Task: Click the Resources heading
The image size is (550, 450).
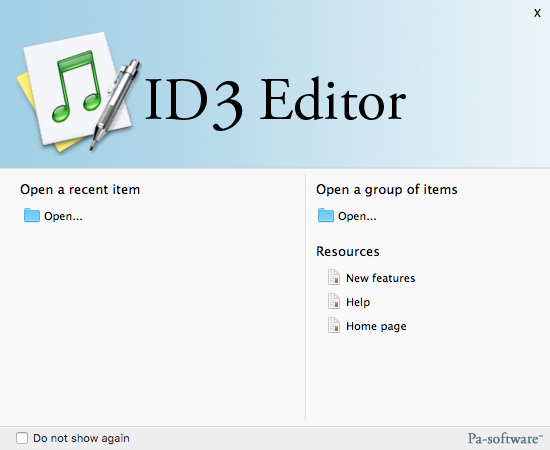Action: [348, 251]
